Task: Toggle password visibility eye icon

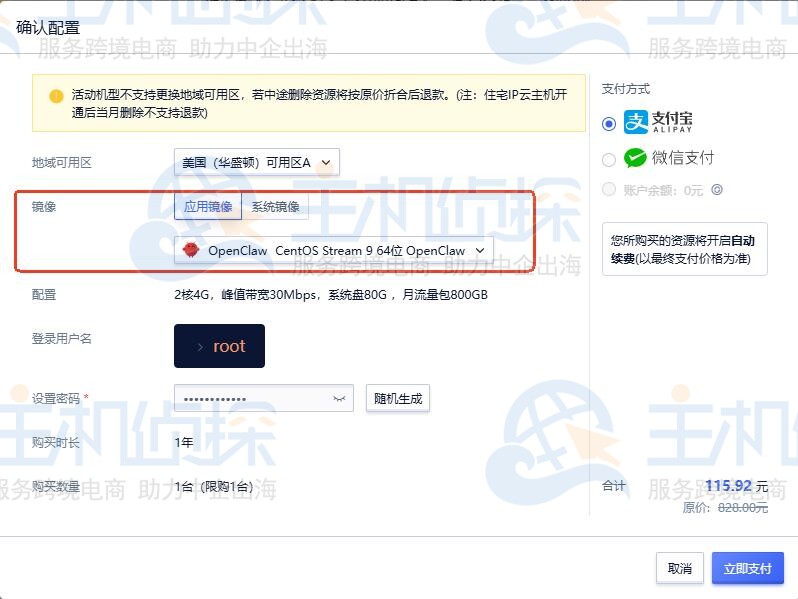Action: (x=339, y=398)
